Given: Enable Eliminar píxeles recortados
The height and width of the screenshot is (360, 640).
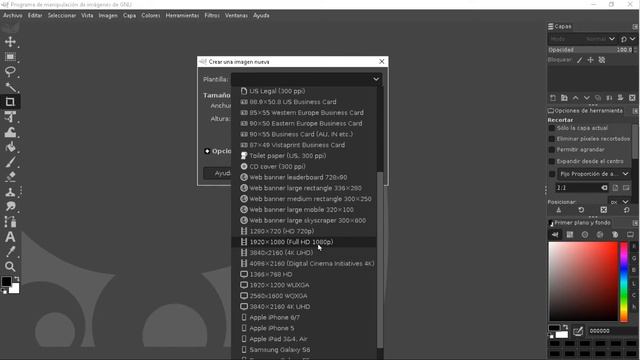Looking at the screenshot, I should click(x=552, y=139).
